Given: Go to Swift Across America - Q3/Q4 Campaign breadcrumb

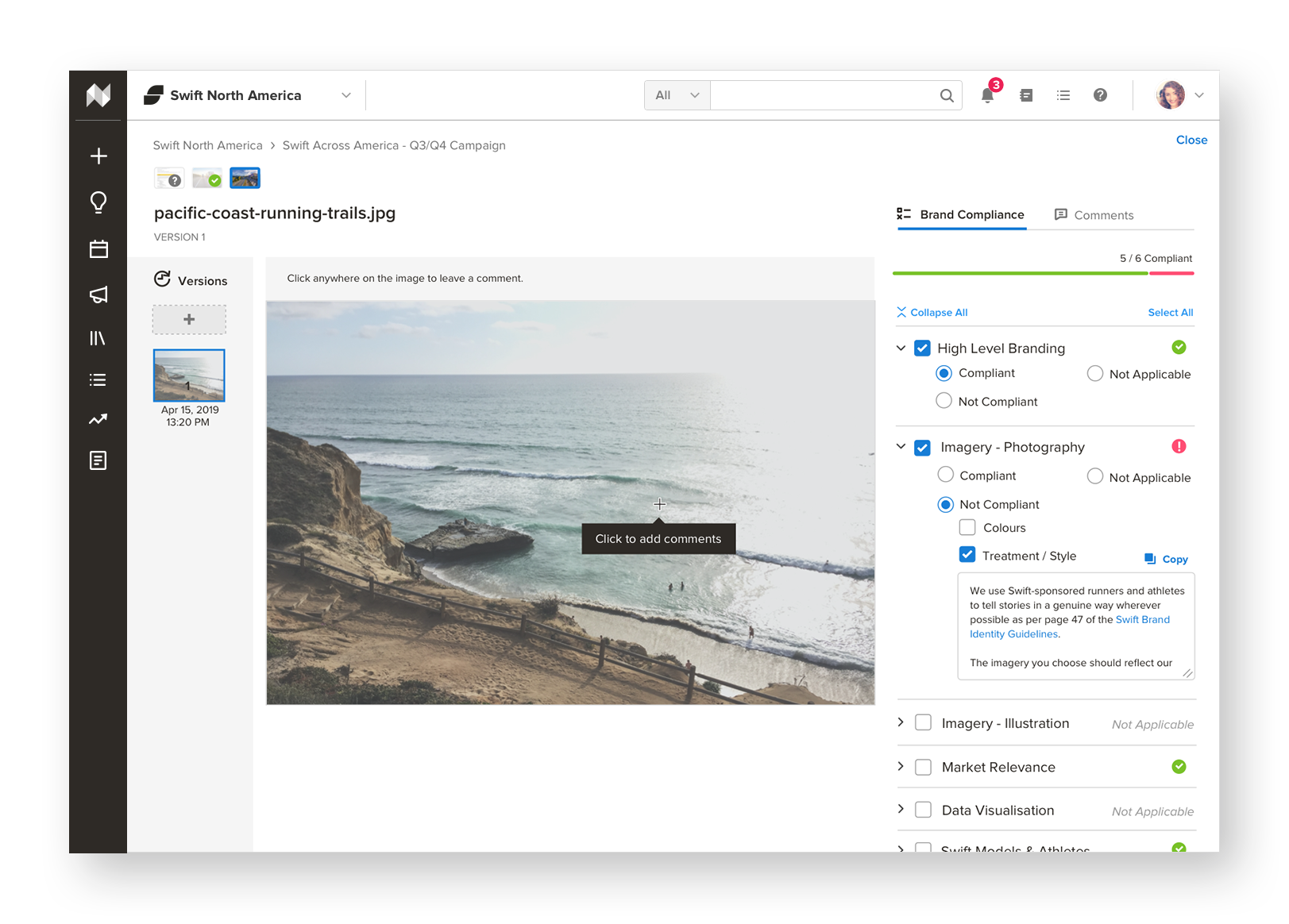Looking at the screenshot, I should pyautogui.click(x=394, y=145).
